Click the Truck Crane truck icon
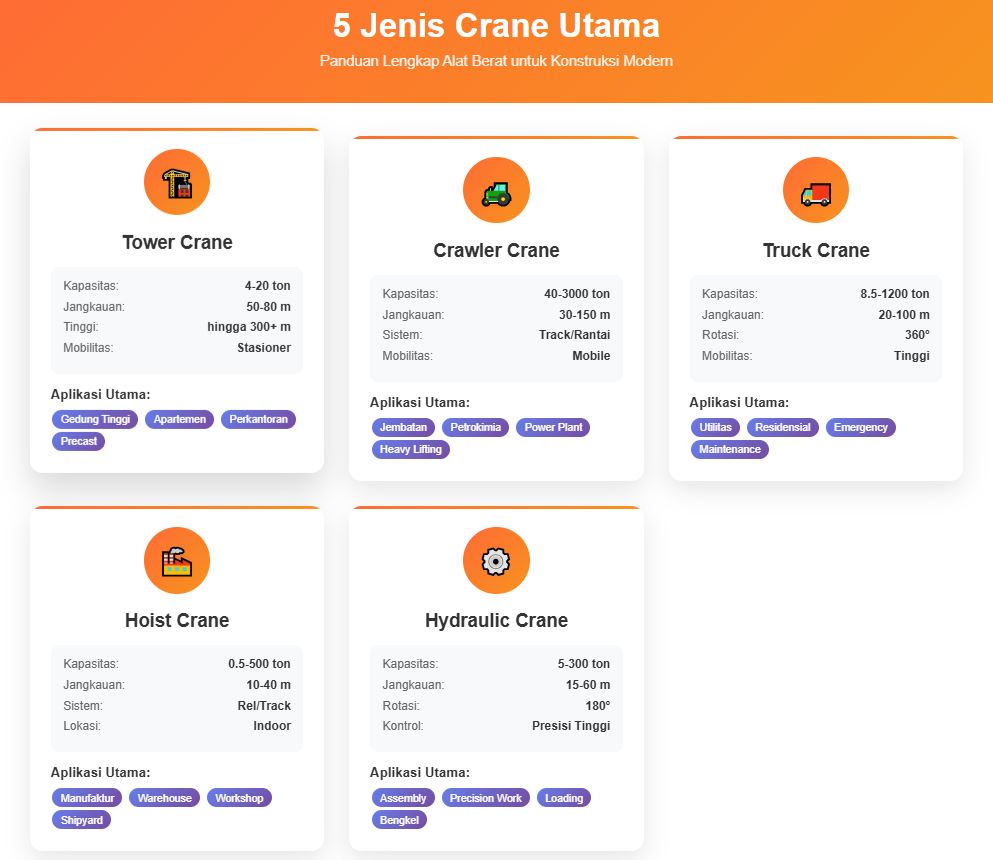Viewport: 993px width, 860px height. (x=815, y=190)
